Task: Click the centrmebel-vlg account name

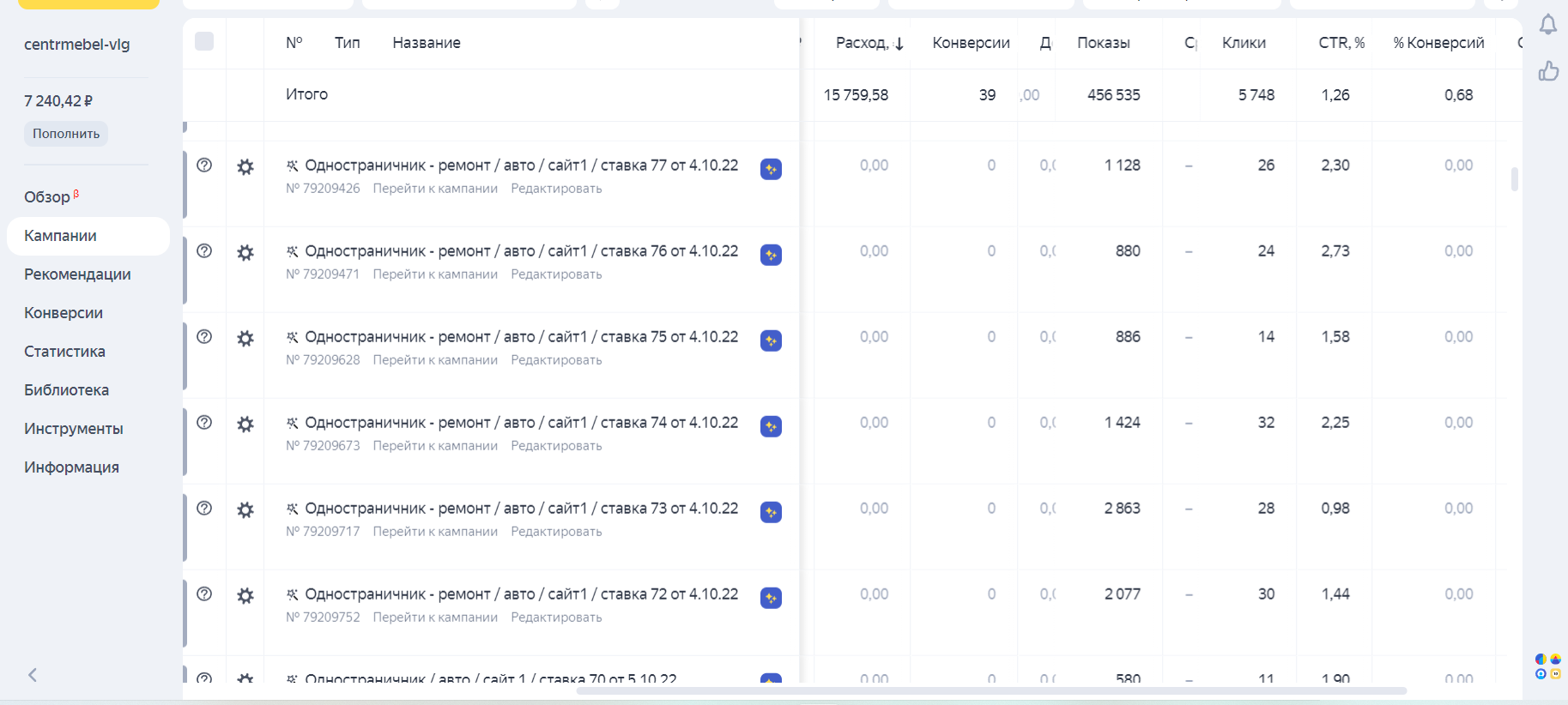Action: (77, 45)
